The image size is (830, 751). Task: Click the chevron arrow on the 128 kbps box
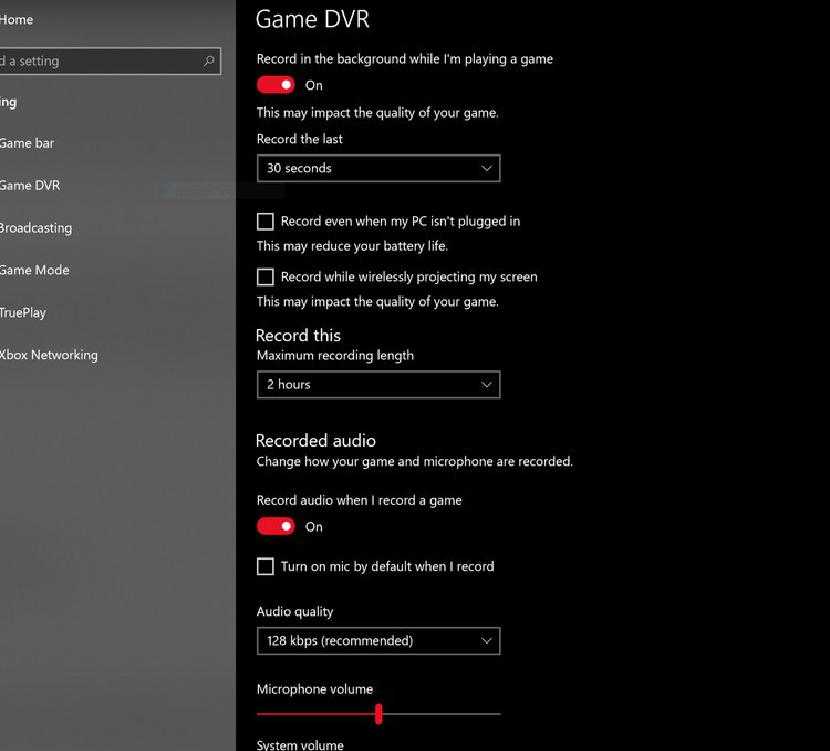[x=487, y=641]
